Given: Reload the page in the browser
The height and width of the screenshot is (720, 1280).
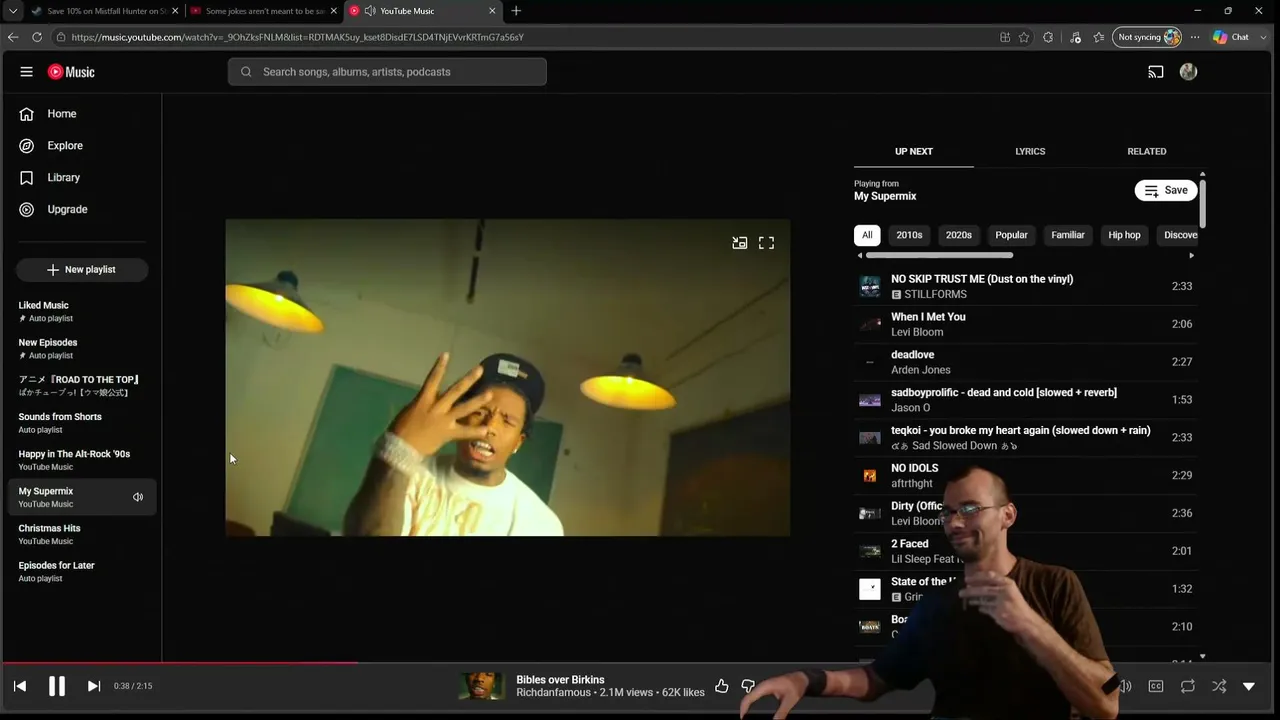Looking at the screenshot, I should (x=37, y=37).
